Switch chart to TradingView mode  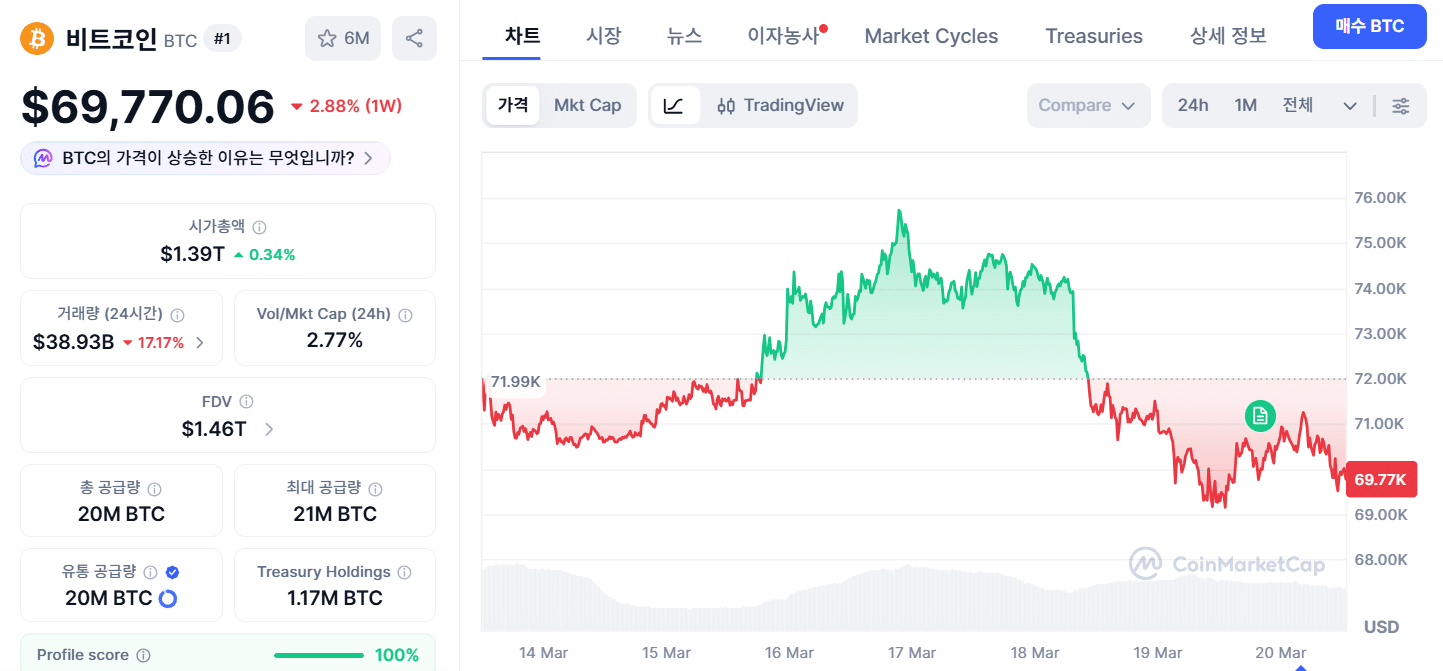[781, 106]
